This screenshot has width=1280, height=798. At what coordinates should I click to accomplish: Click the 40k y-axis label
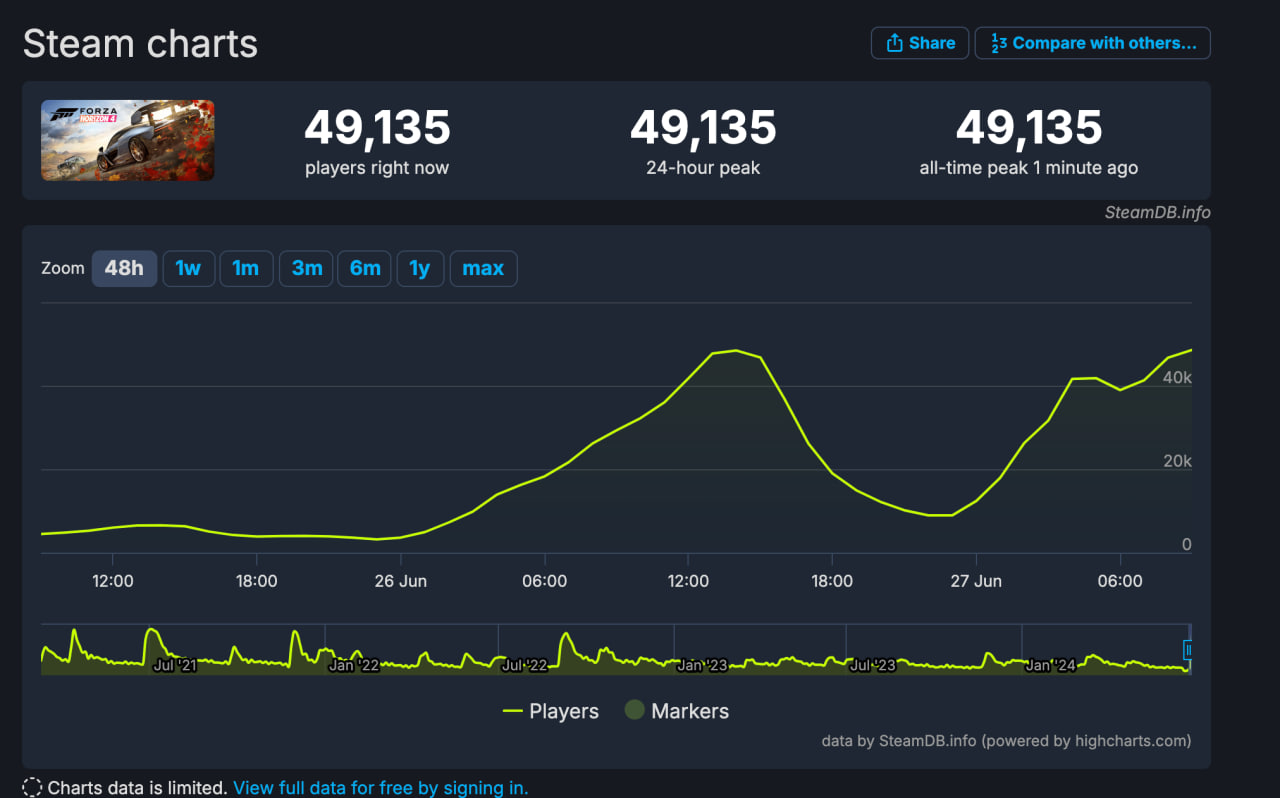click(1176, 377)
